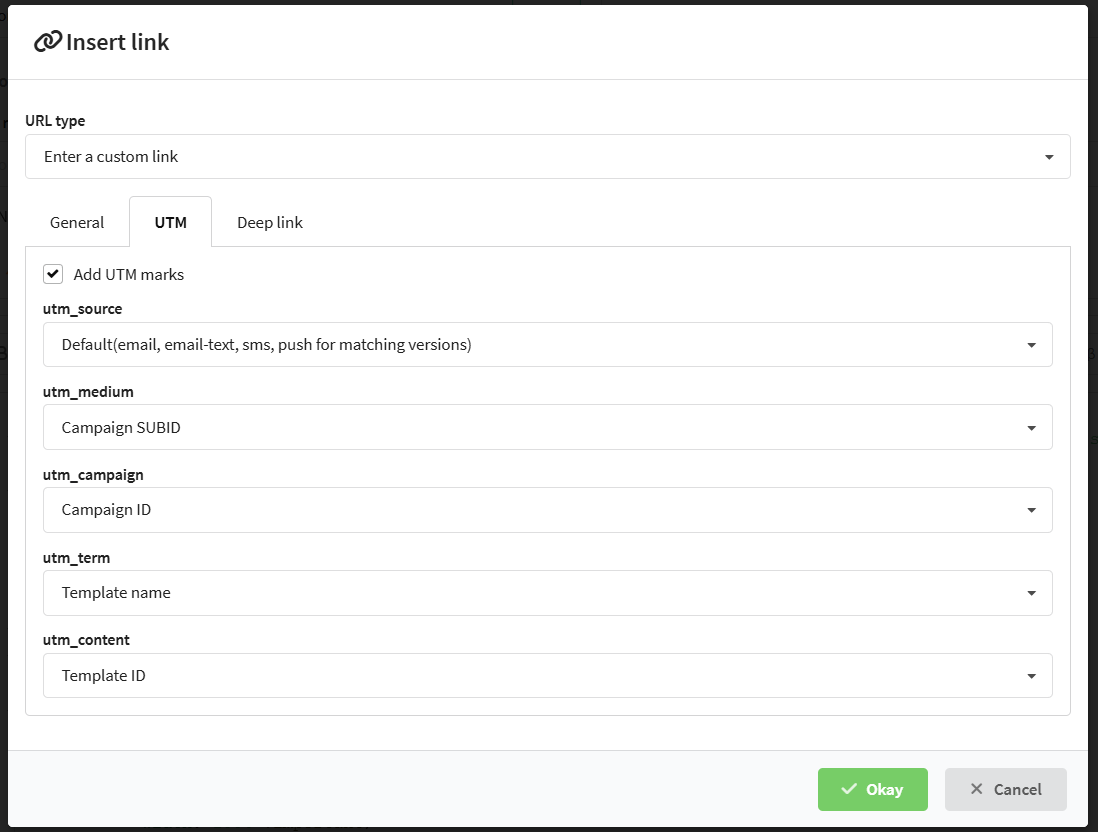The height and width of the screenshot is (832, 1098).
Task: Open the URL type dropdown arrow
Action: point(1049,157)
